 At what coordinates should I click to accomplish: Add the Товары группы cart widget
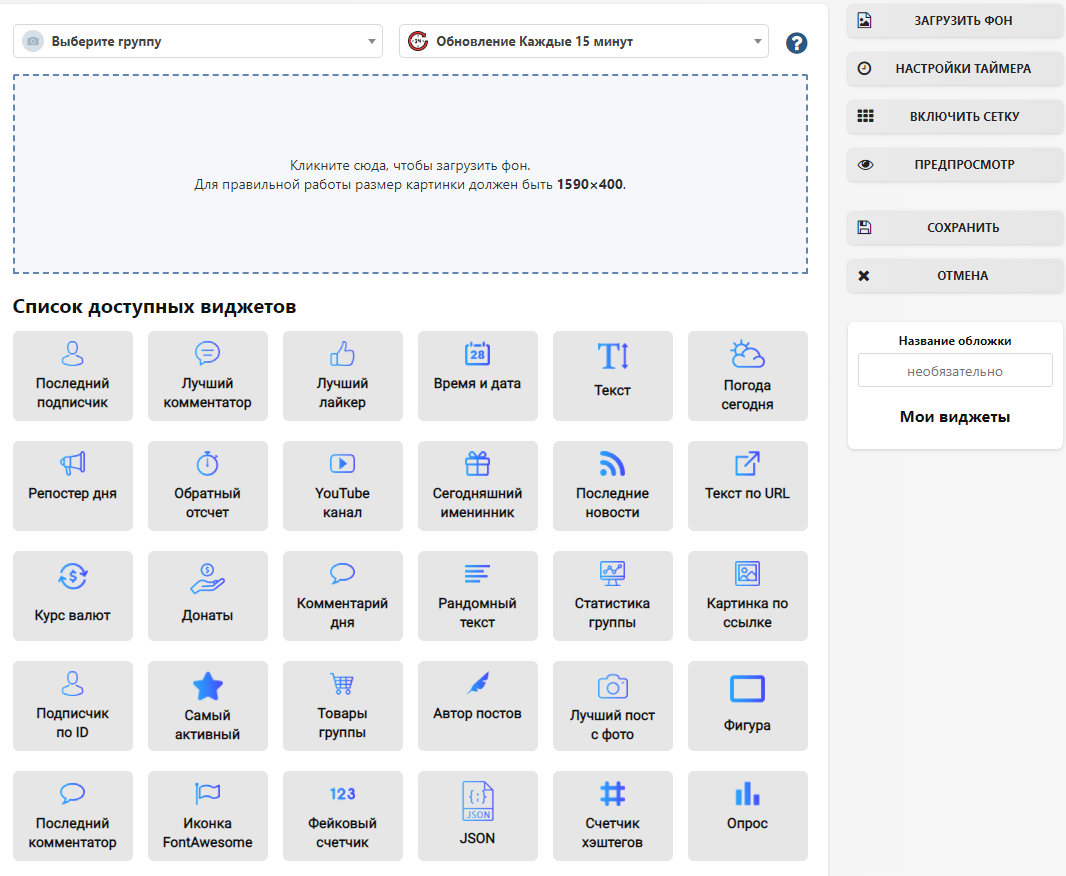pos(342,706)
